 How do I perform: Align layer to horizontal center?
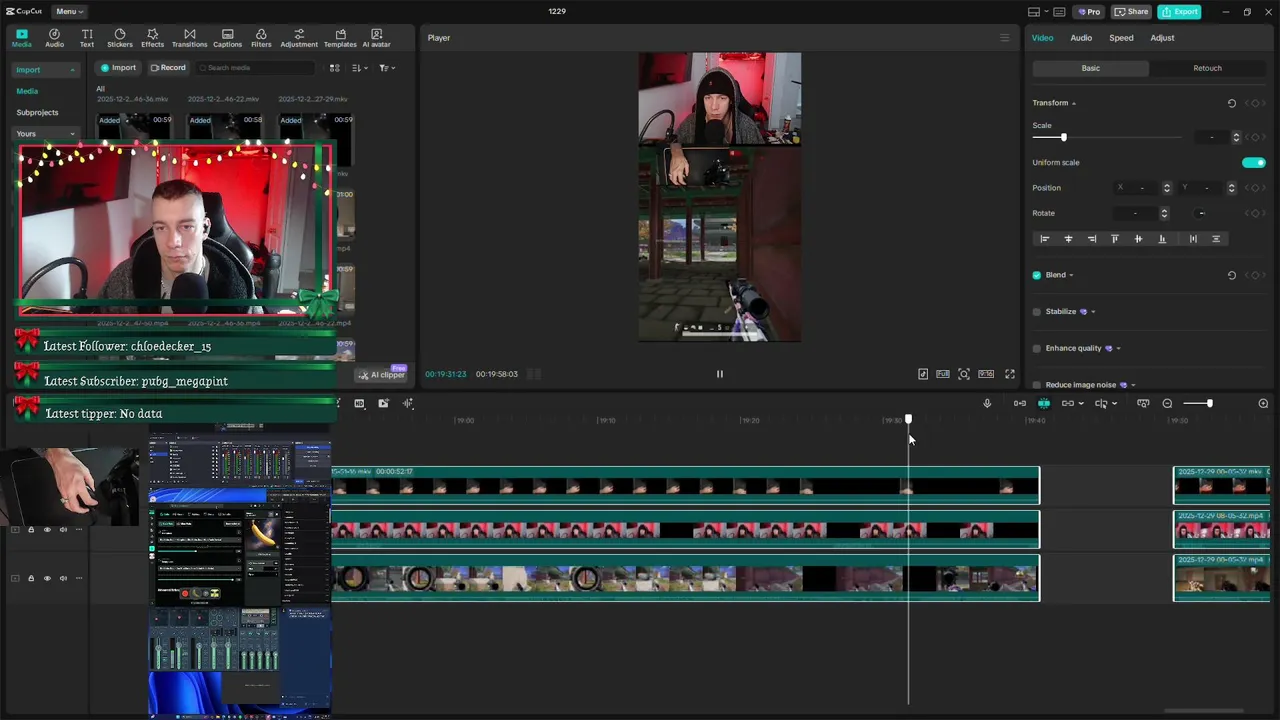1068,239
